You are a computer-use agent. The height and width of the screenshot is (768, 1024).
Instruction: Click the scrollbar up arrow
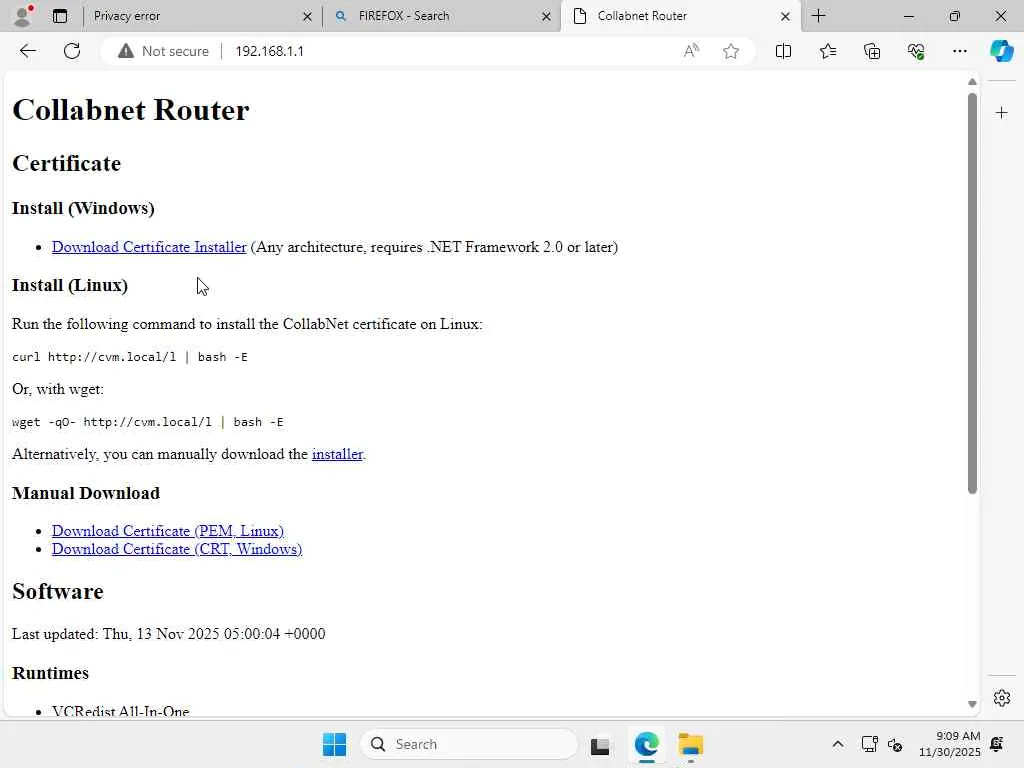tap(972, 82)
